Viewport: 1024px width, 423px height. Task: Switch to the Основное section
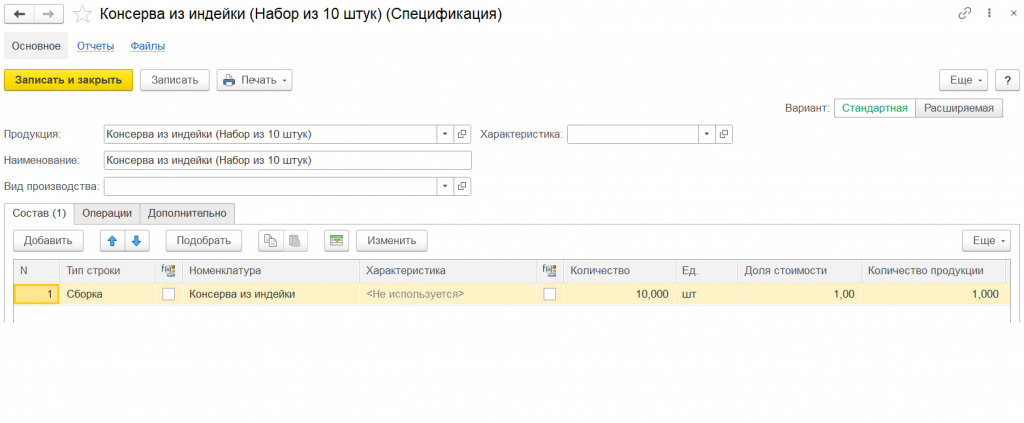pyautogui.click(x=36, y=46)
